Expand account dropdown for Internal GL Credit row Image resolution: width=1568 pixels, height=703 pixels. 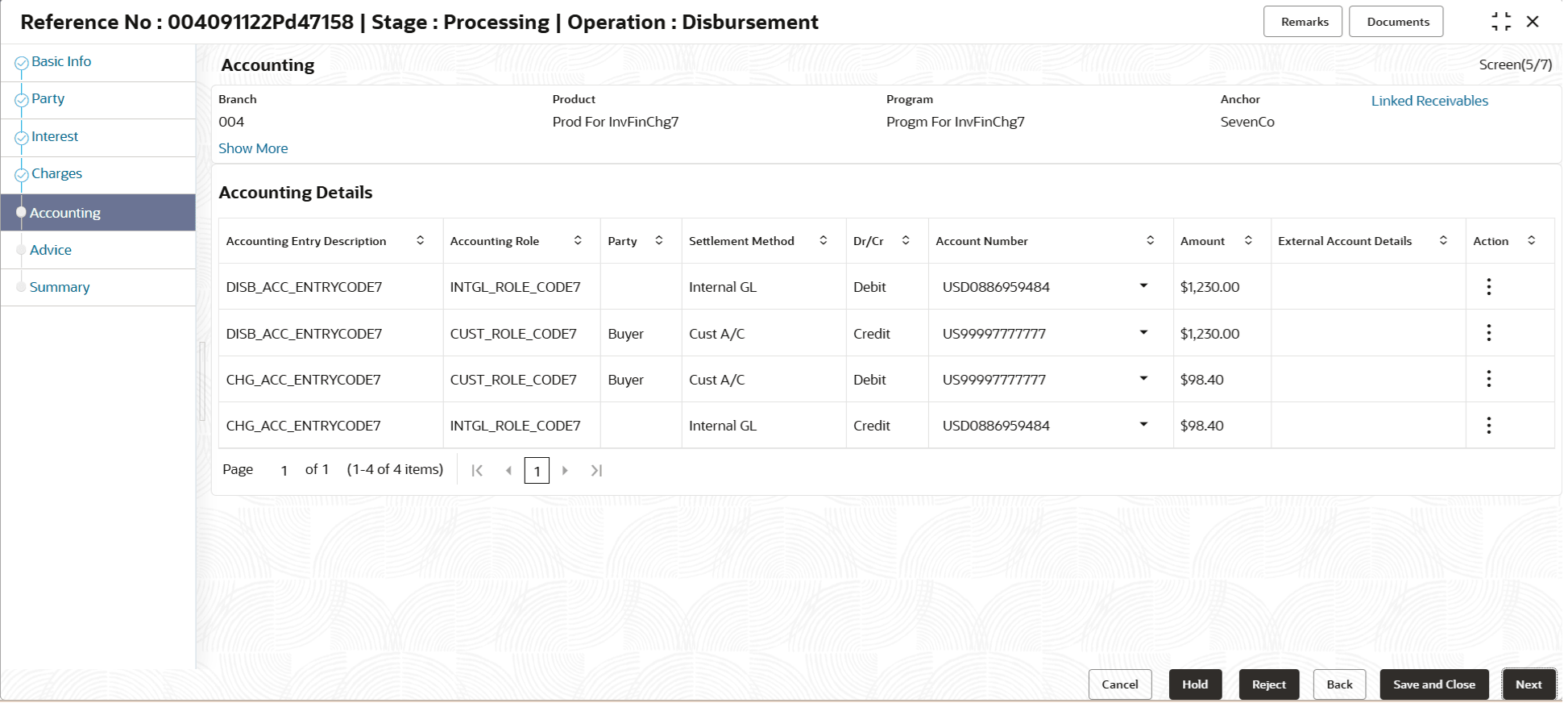(x=1143, y=425)
